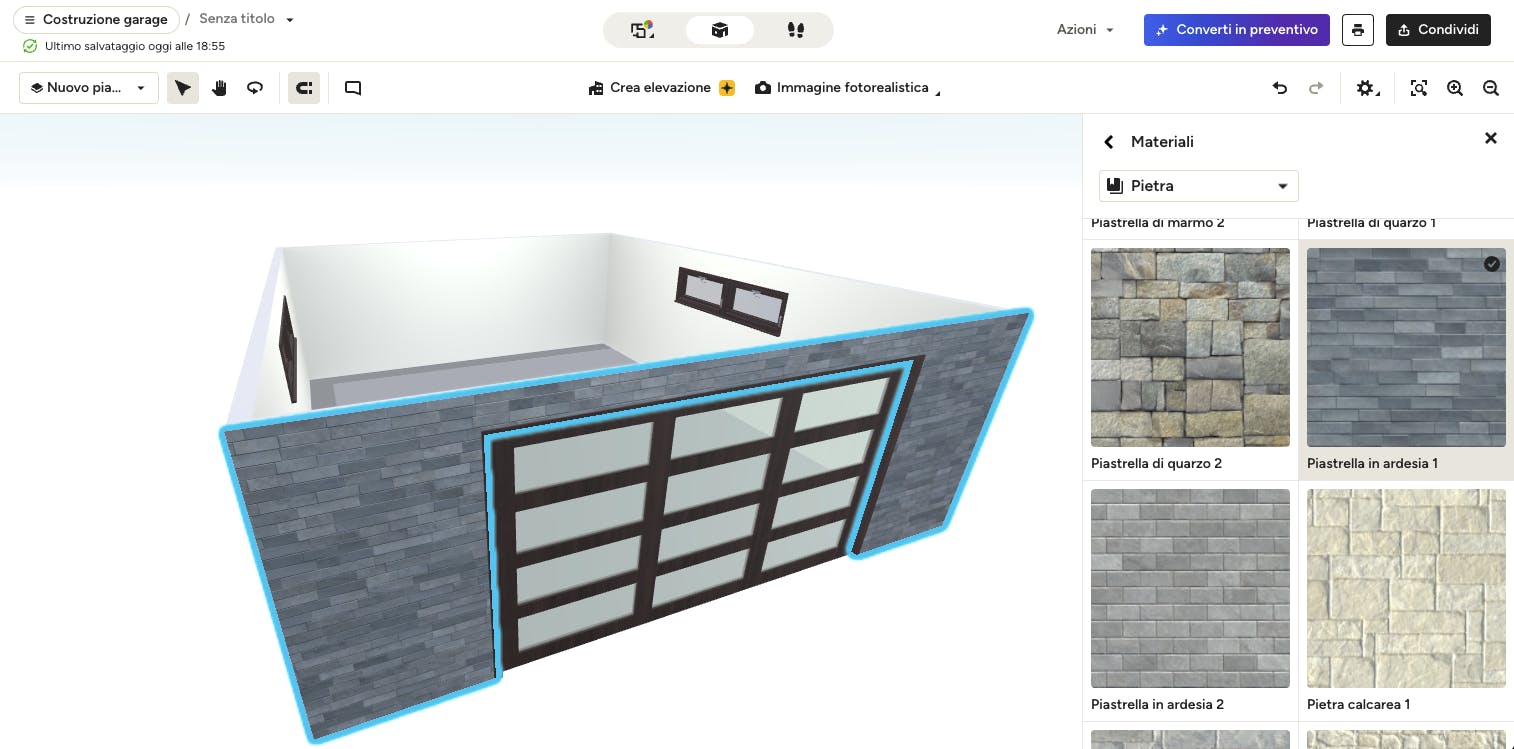Click the "Piastrella di quarzo 1" label
The image size is (1514, 749).
[x=1371, y=223]
